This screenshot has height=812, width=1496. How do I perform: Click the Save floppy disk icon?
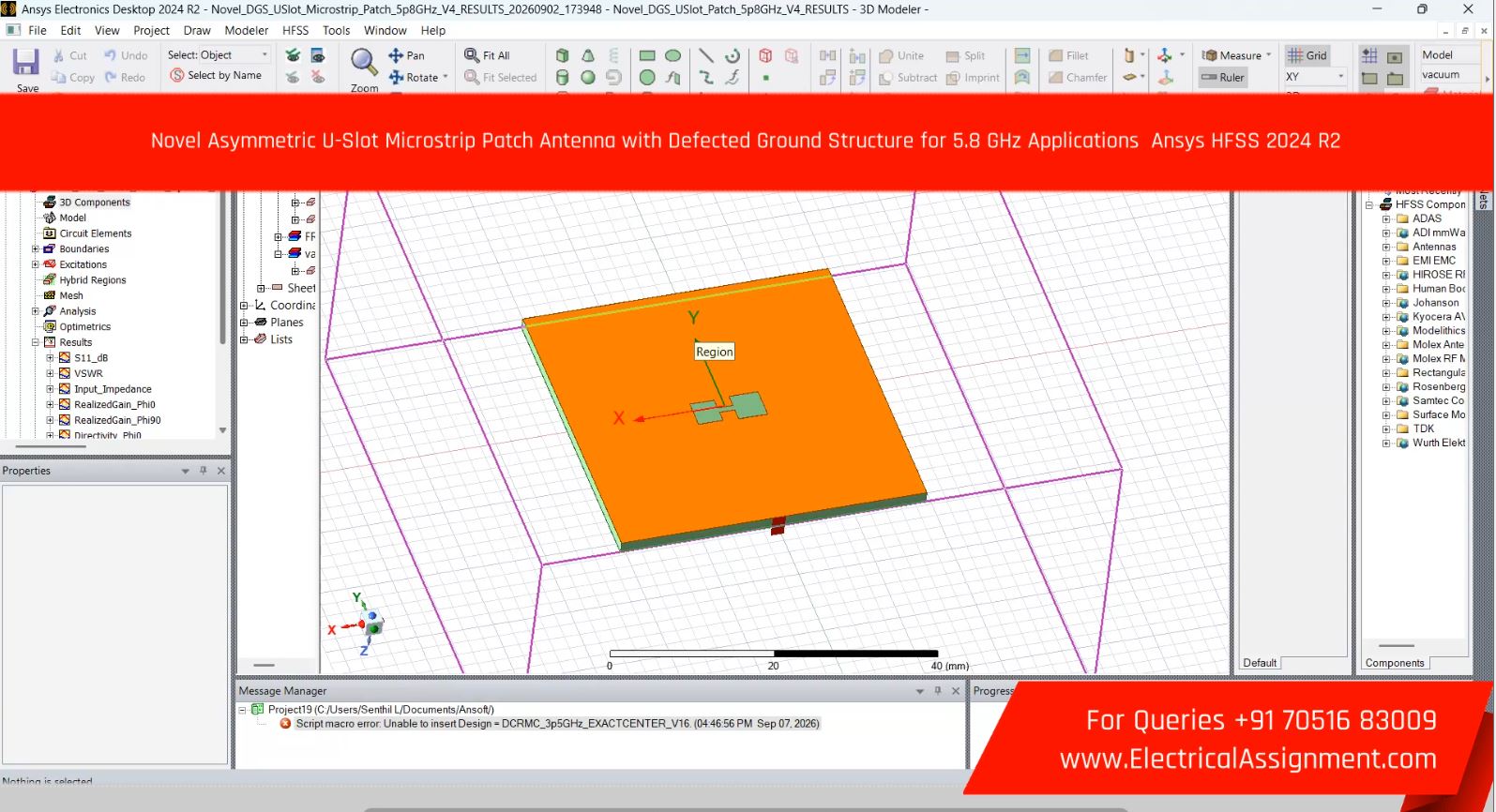(x=25, y=63)
